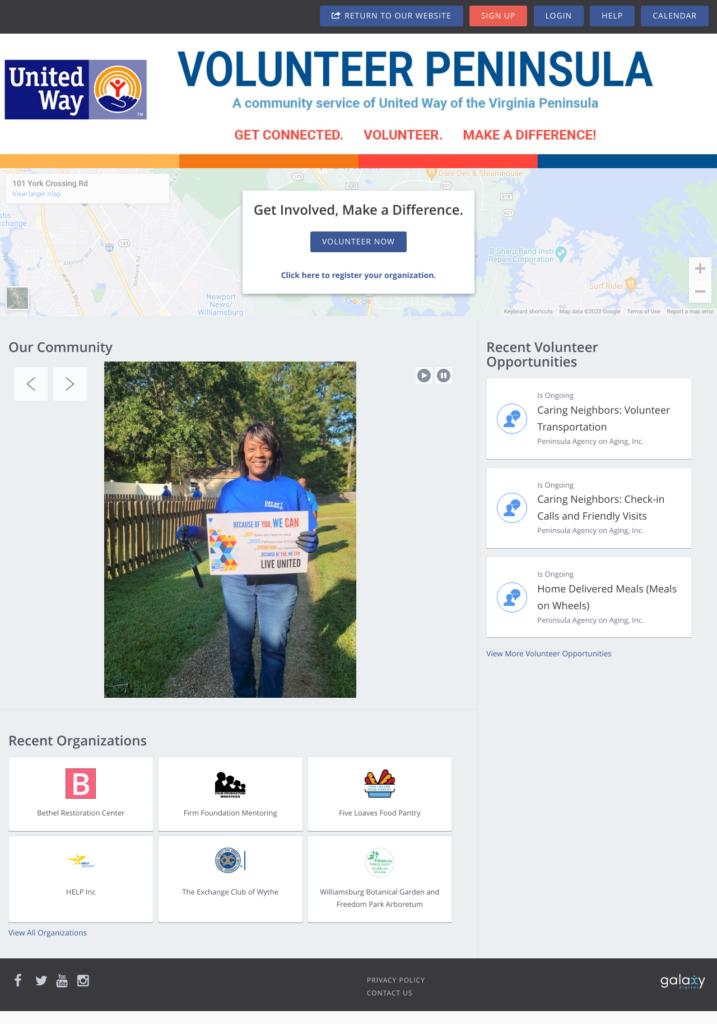
Task: Click the Firm Foundation Mentoring logo
Action: point(230,784)
